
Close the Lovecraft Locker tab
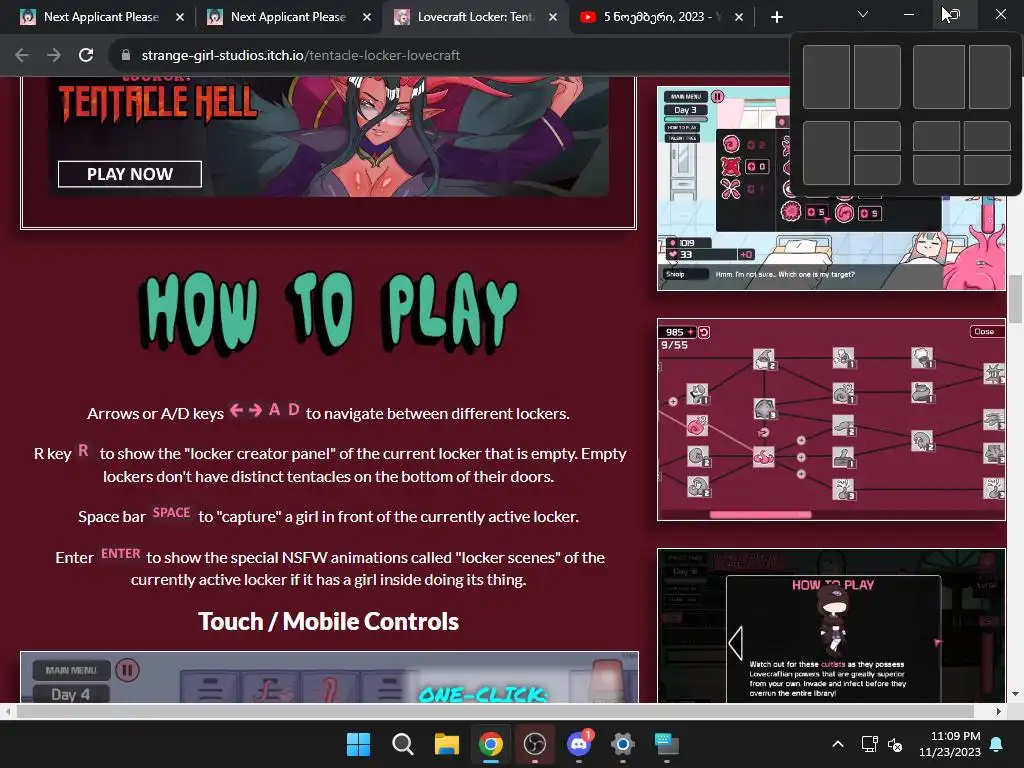coord(553,17)
